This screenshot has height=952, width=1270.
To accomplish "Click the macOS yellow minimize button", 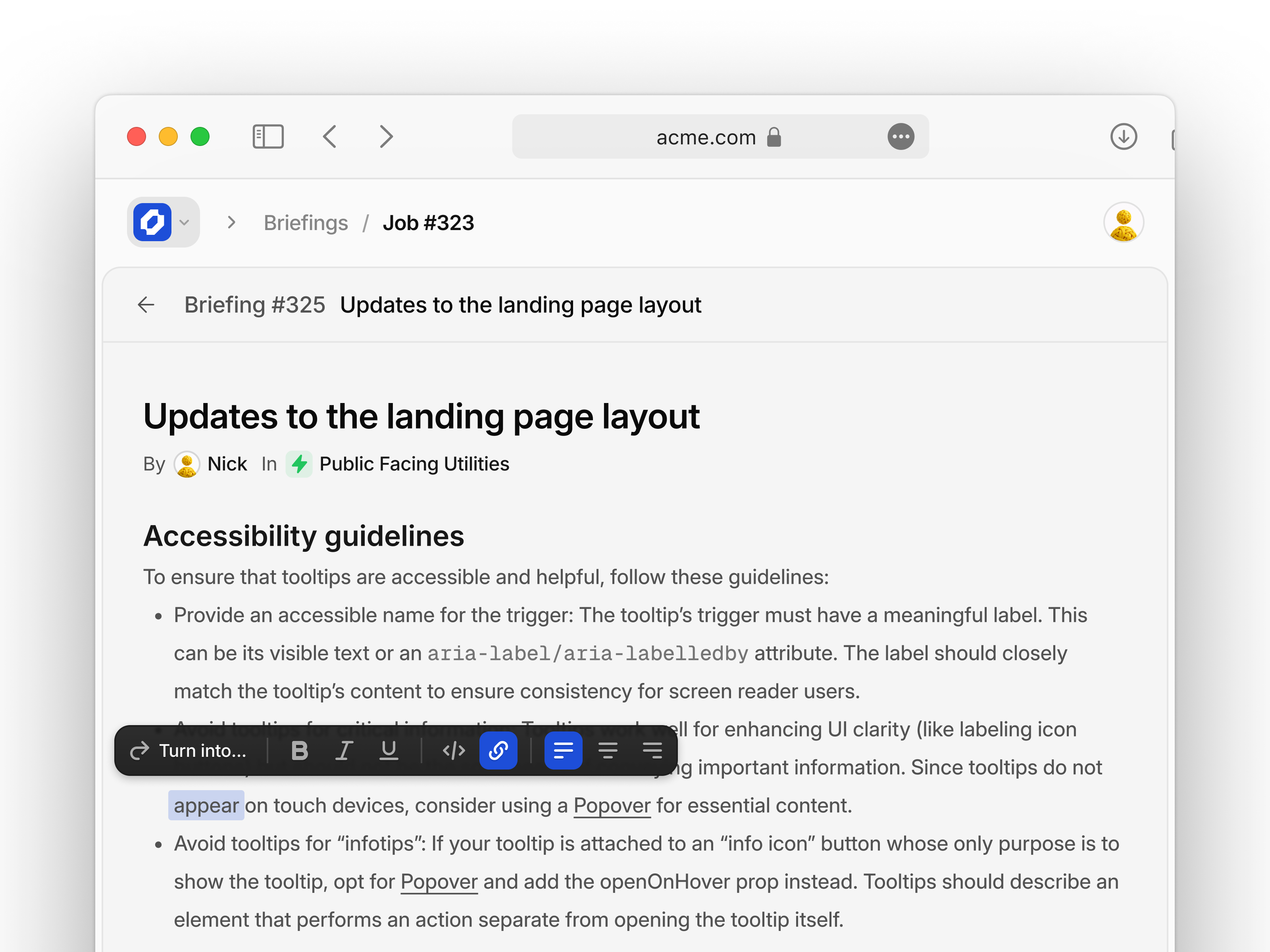I will pos(168,136).
